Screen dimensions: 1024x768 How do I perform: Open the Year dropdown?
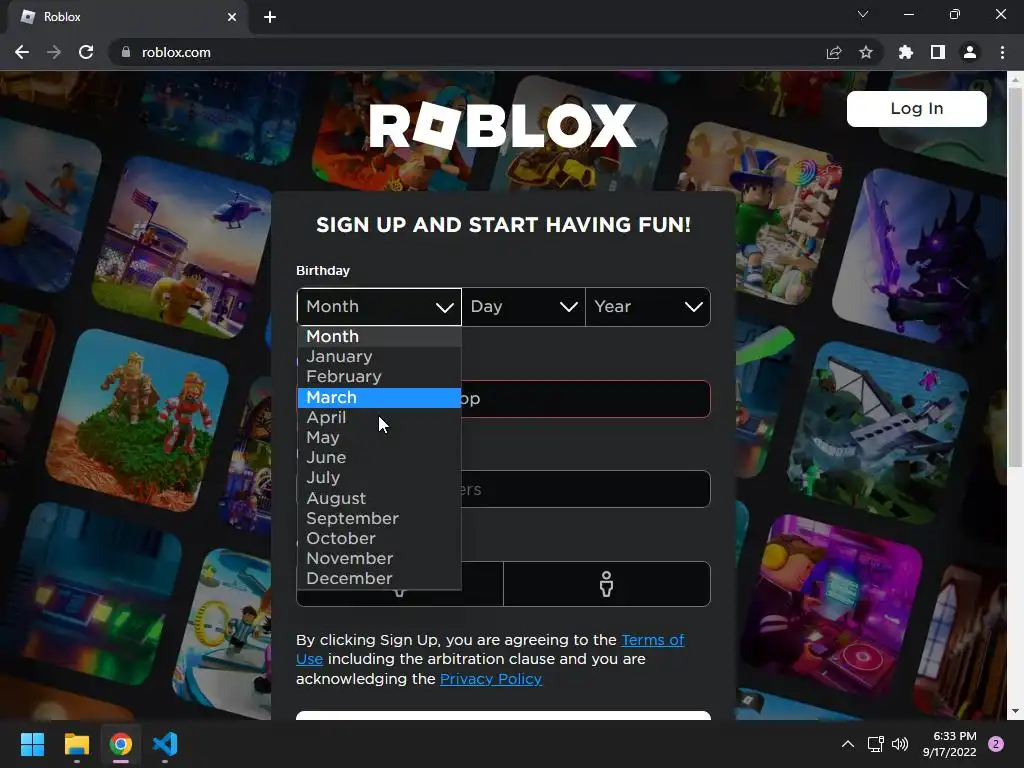tap(648, 307)
